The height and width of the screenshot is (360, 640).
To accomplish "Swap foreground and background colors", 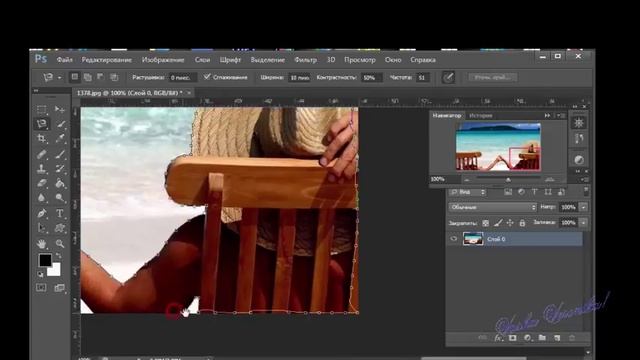I will pyautogui.click(x=59, y=256).
